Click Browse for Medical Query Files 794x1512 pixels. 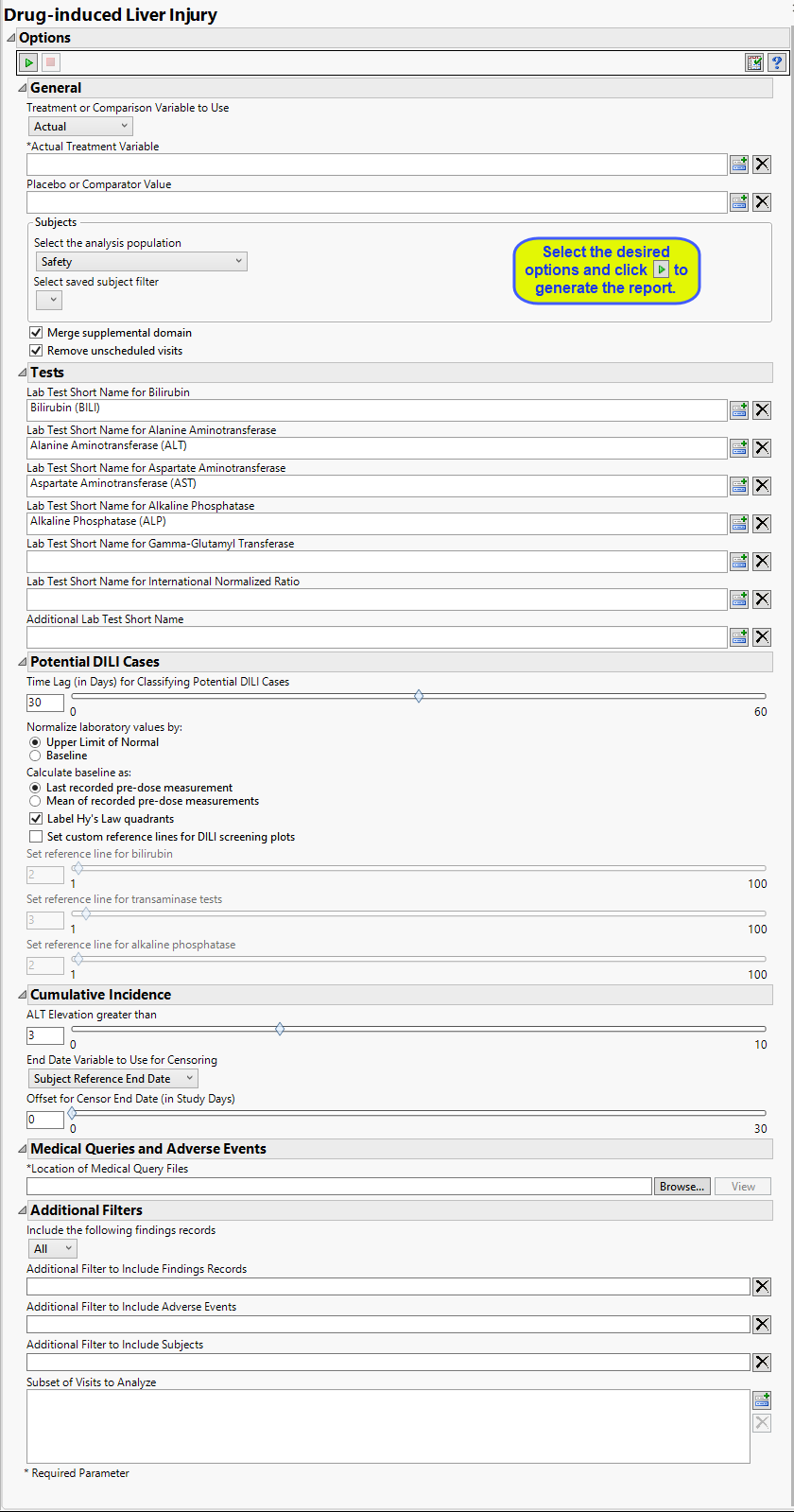pos(682,1187)
